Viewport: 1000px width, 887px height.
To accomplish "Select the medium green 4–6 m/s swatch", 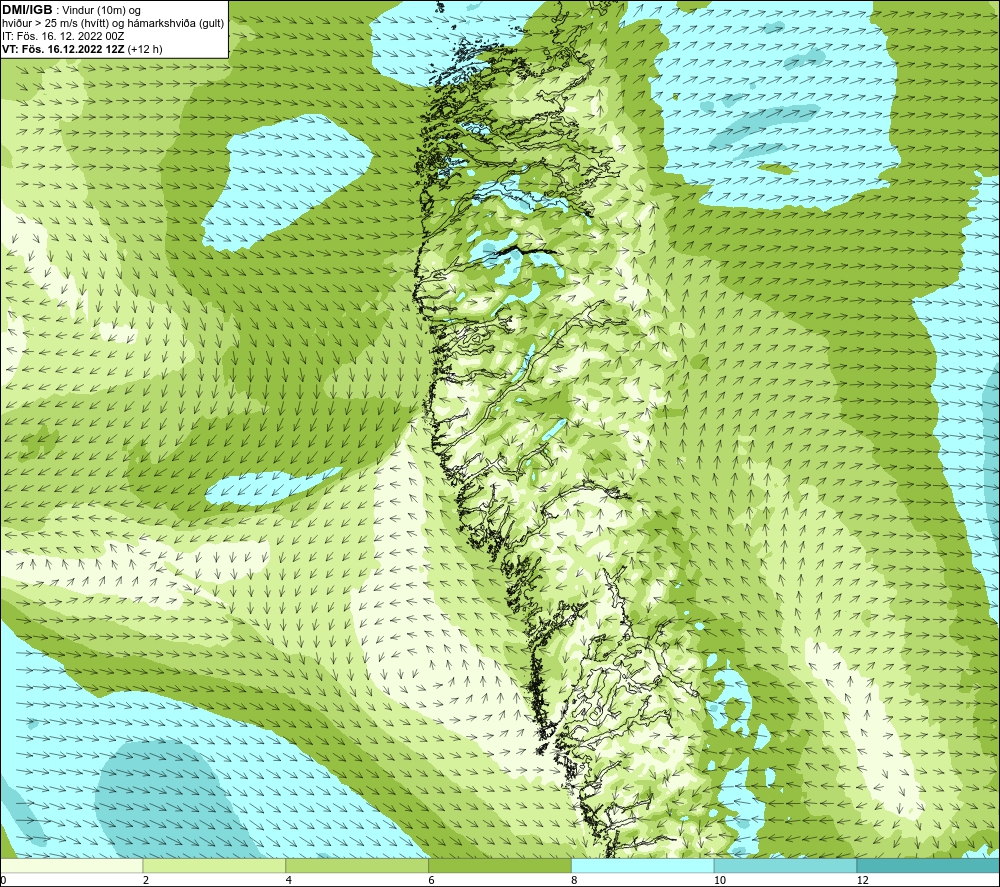I will 357,865.
